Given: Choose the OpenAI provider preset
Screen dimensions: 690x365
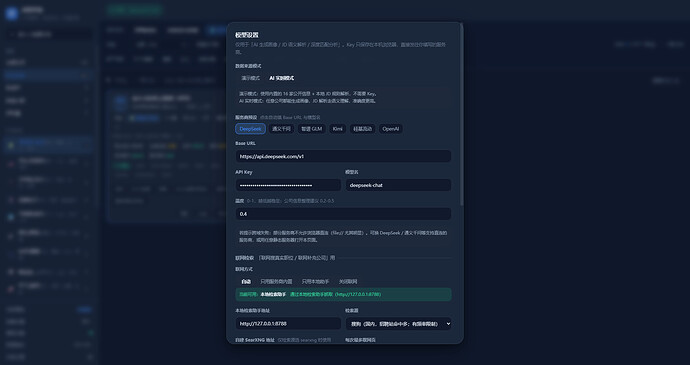Looking at the screenshot, I should coord(391,129).
